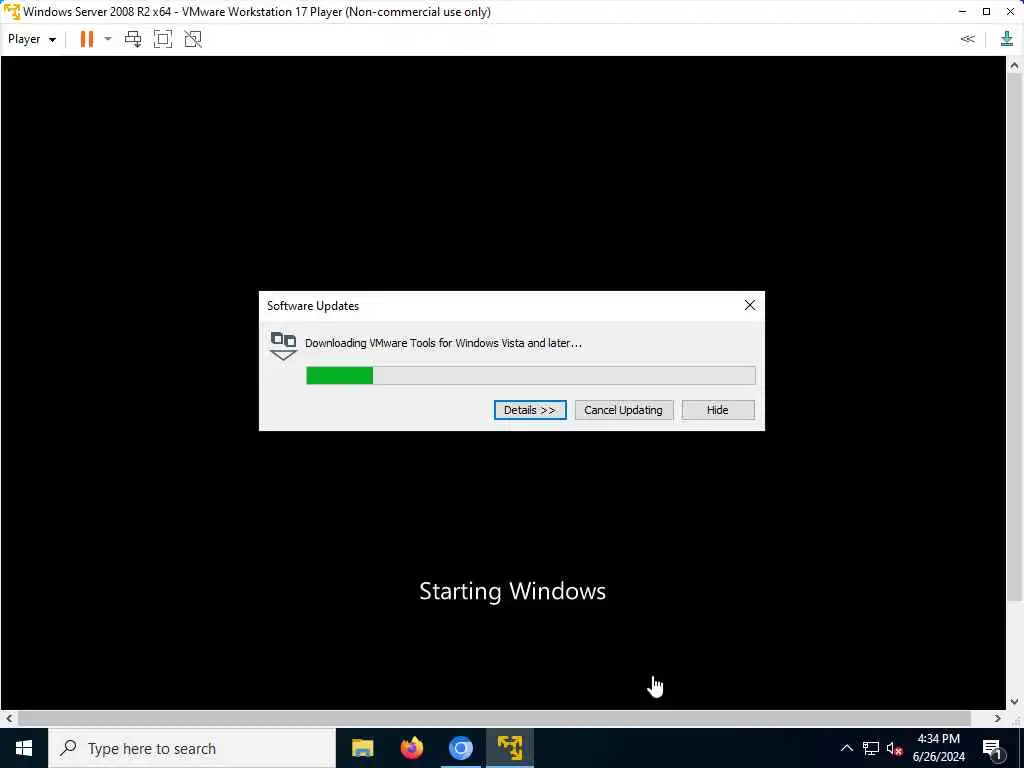Click the VMware Tools download progress bar
The height and width of the screenshot is (768, 1024).
point(531,376)
